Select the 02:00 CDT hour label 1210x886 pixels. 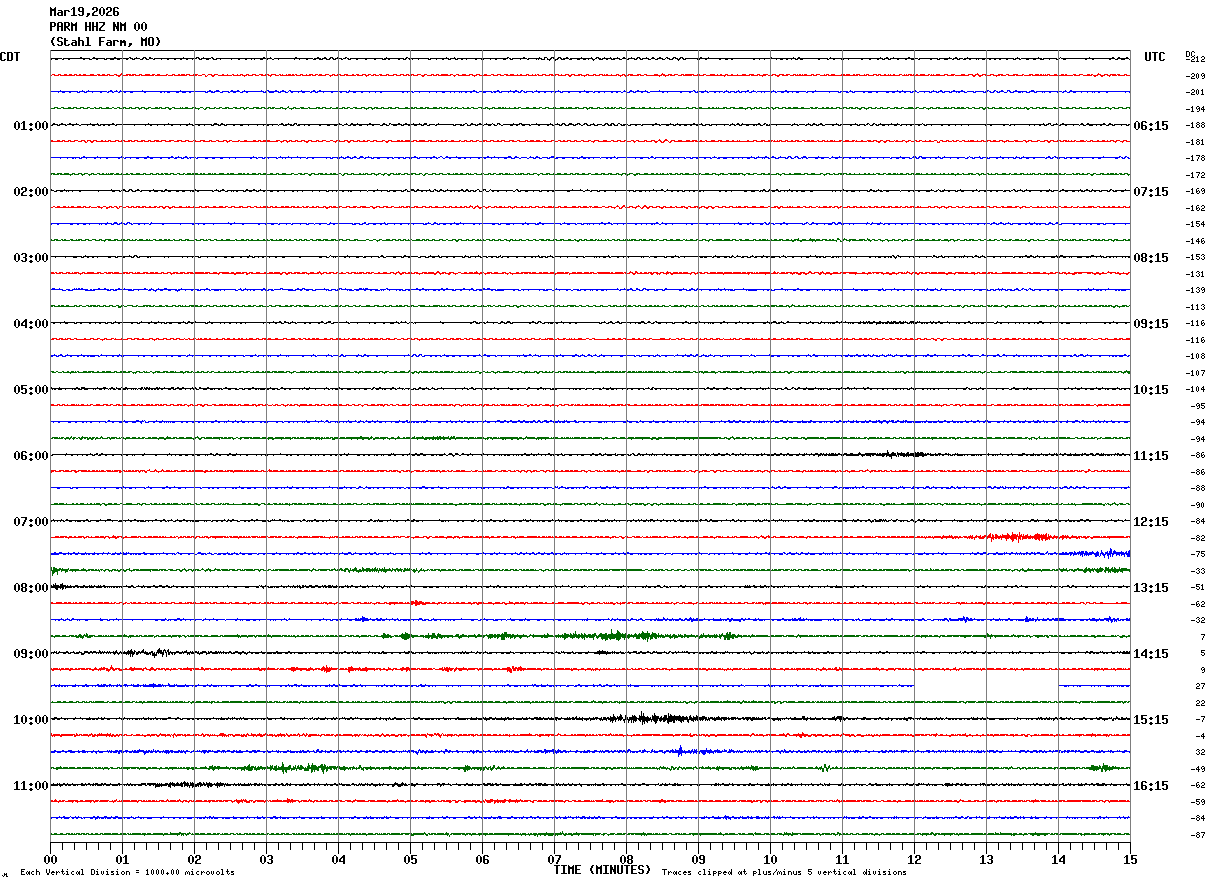(x=31, y=192)
